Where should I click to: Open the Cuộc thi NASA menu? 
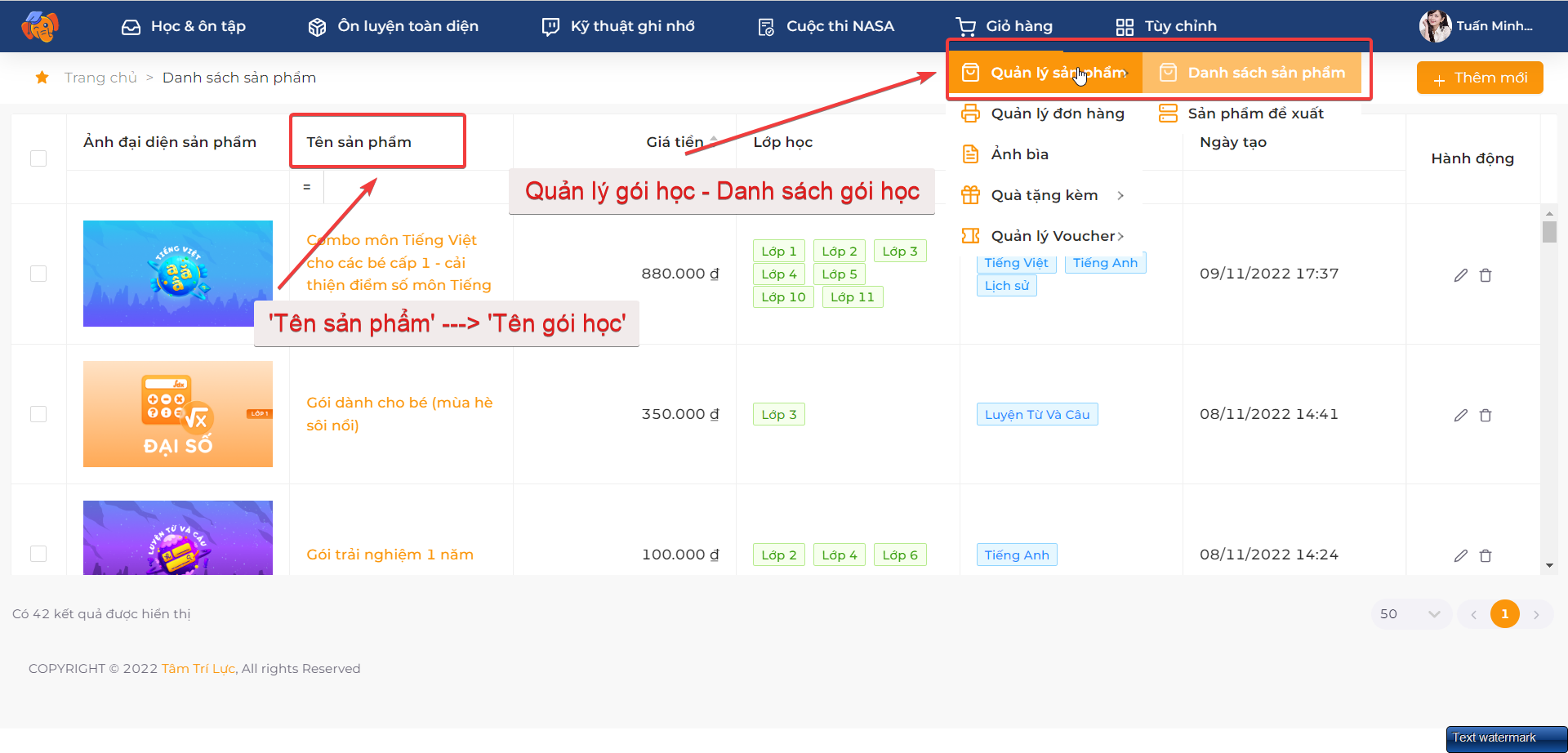click(x=826, y=26)
